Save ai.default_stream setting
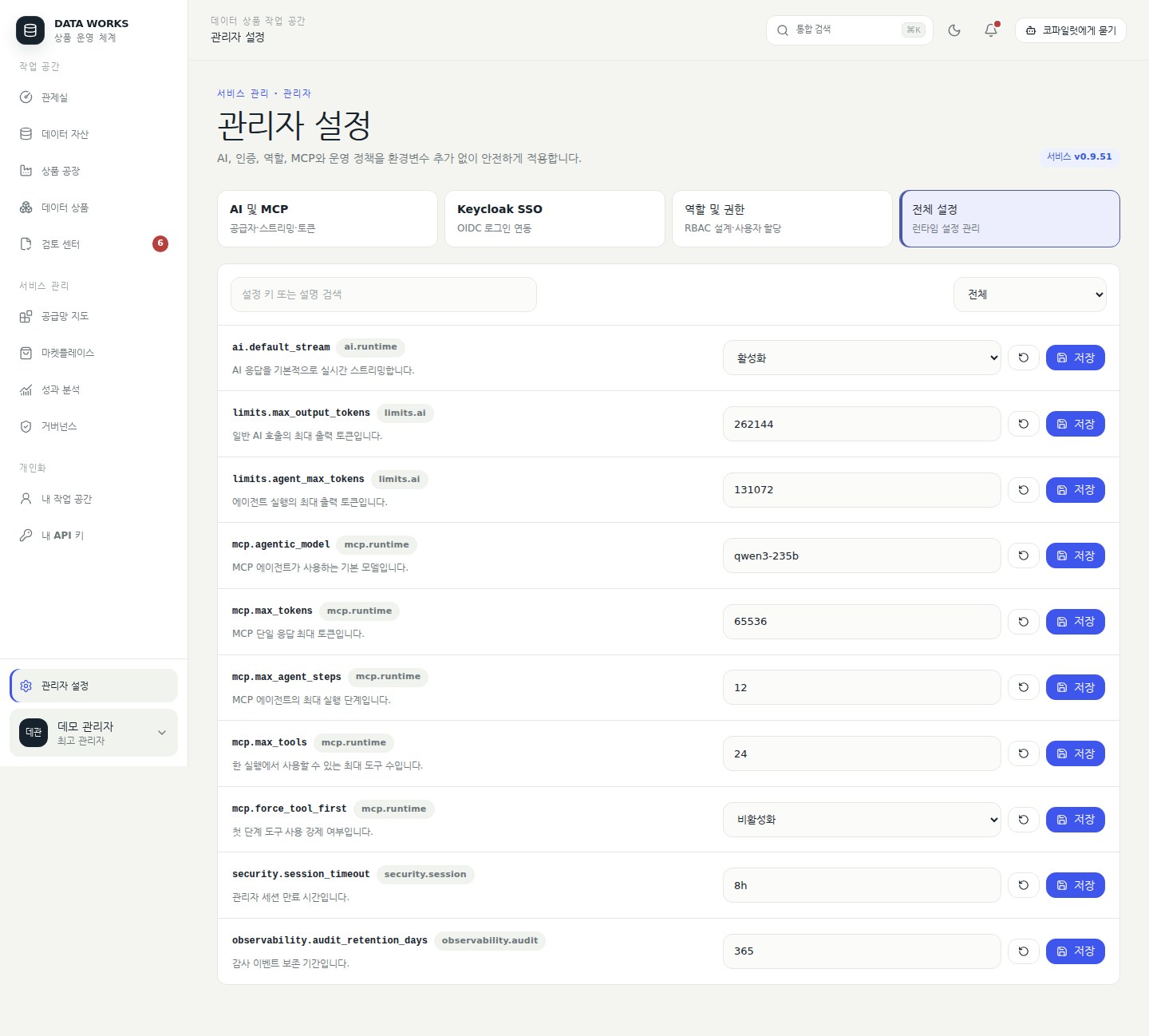This screenshot has height=1036, width=1149. (1076, 358)
